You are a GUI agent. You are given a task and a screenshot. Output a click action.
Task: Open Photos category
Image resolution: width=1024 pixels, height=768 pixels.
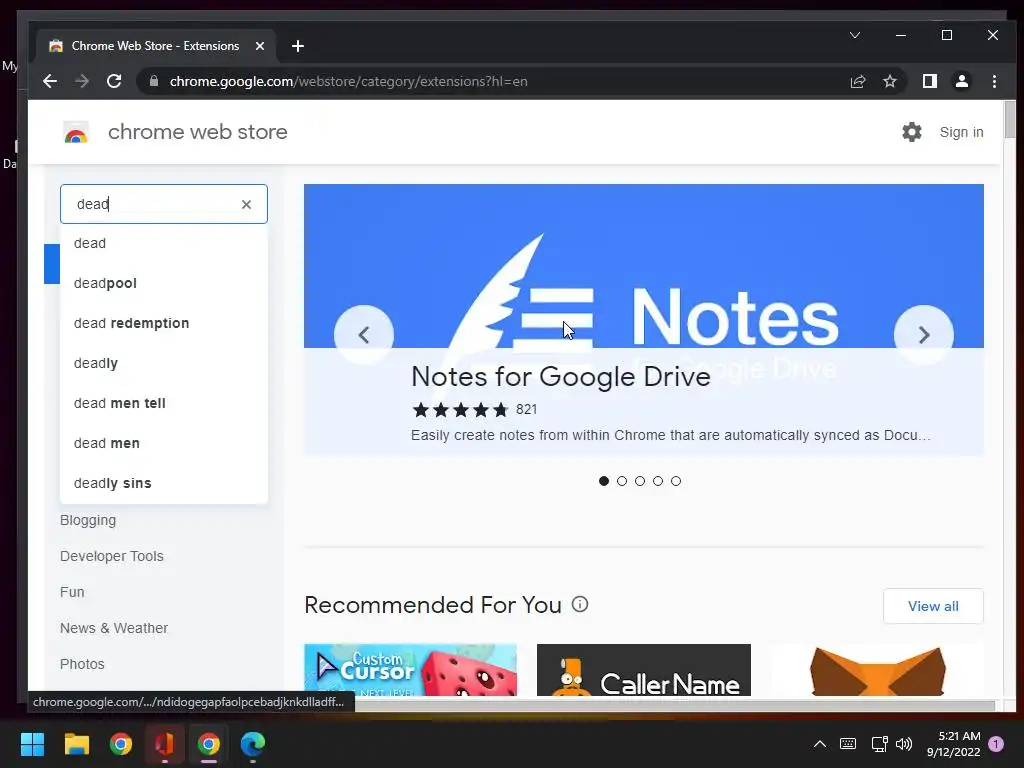(x=82, y=664)
